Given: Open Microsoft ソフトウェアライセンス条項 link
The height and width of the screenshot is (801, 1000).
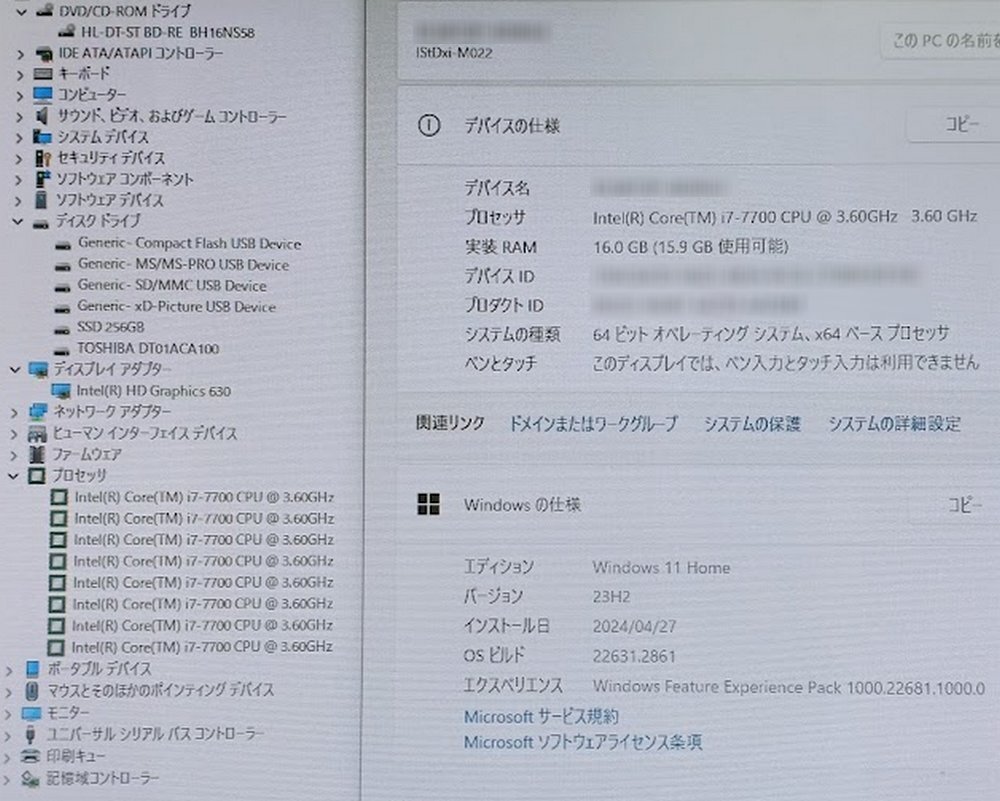Looking at the screenshot, I should (583, 742).
